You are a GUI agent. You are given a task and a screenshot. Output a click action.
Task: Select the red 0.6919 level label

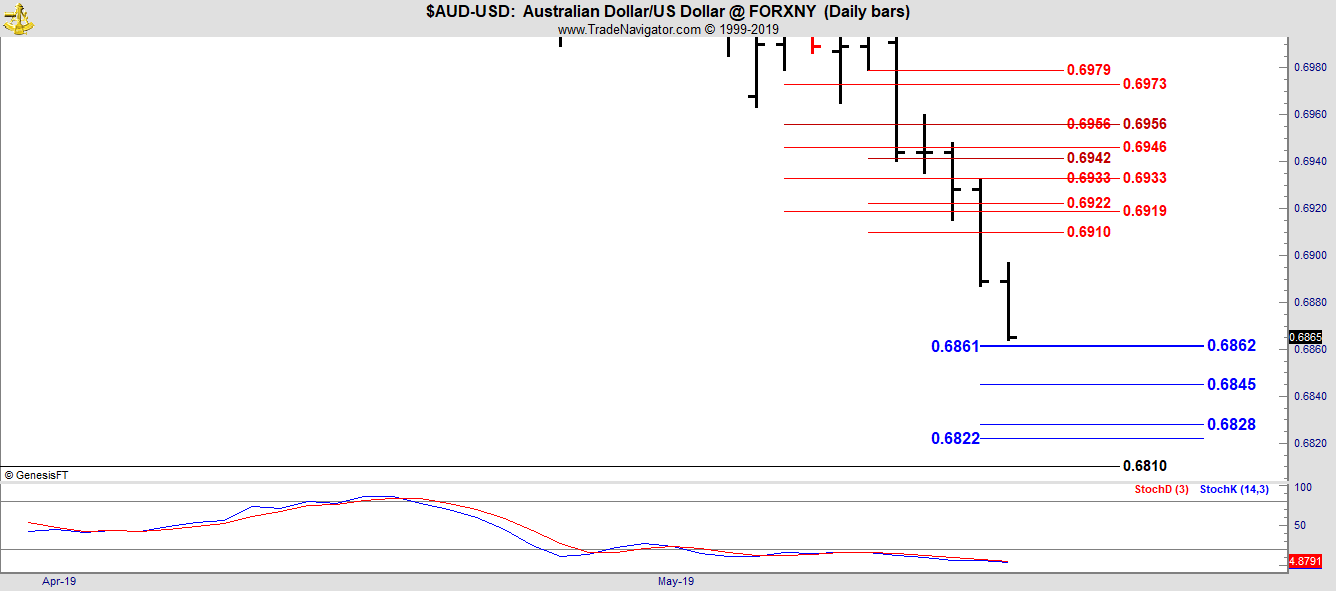[x=1144, y=211]
